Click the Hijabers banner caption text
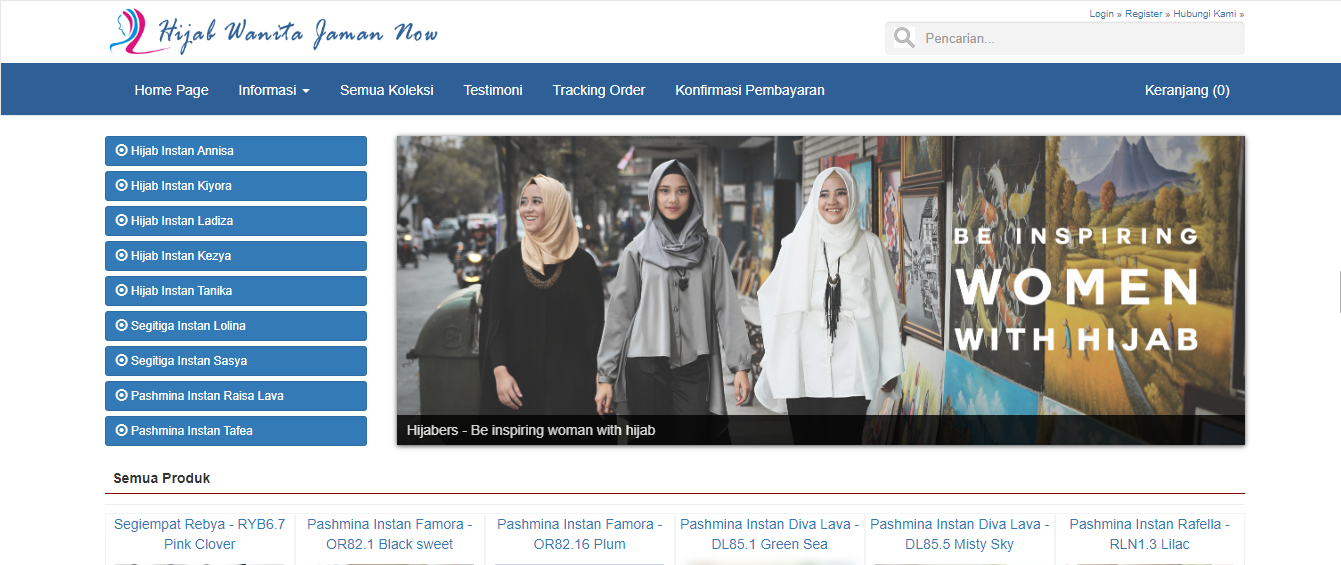This screenshot has height=565, width=1341. click(x=531, y=431)
